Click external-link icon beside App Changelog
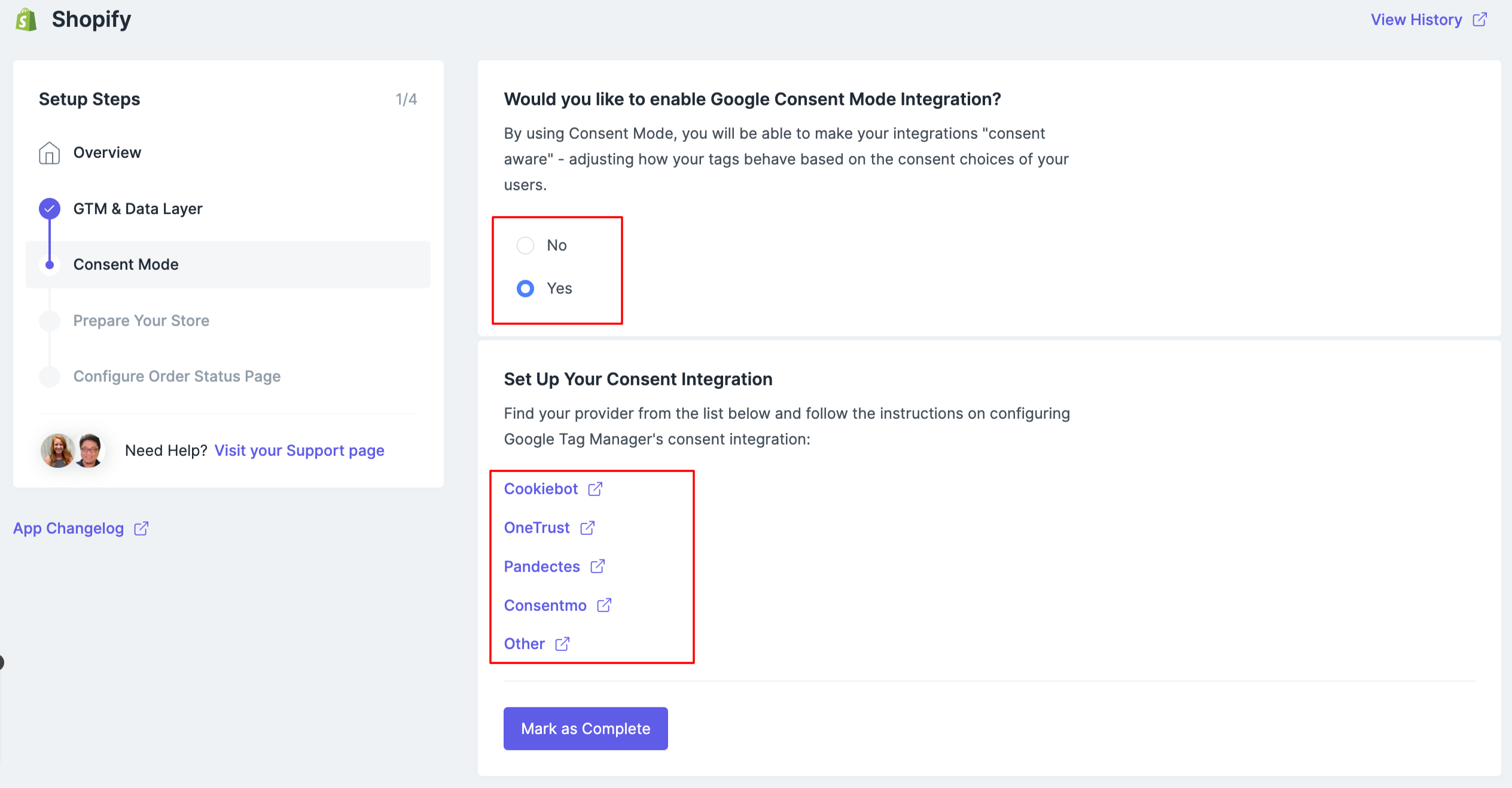Viewport: 1512px width, 788px height. click(141, 528)
